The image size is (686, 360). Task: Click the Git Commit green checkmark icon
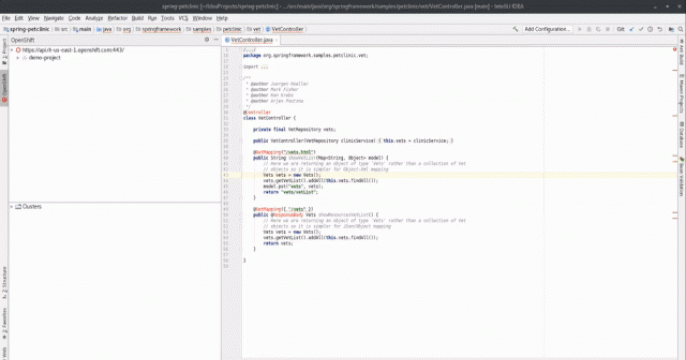(x=641, y=29)
